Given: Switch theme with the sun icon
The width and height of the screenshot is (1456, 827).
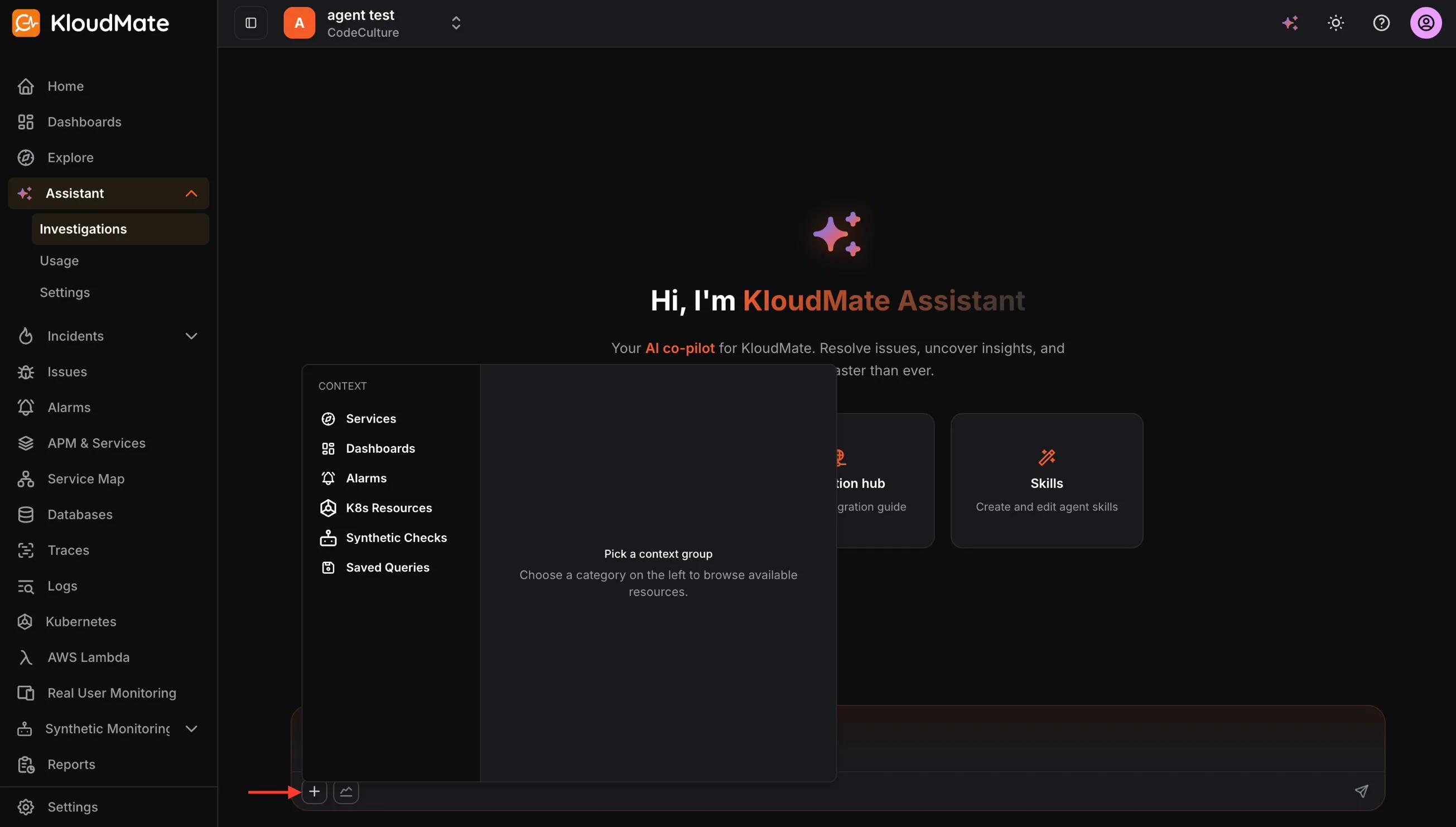Looking at the screenshot, I should [x=1336, y=23].
